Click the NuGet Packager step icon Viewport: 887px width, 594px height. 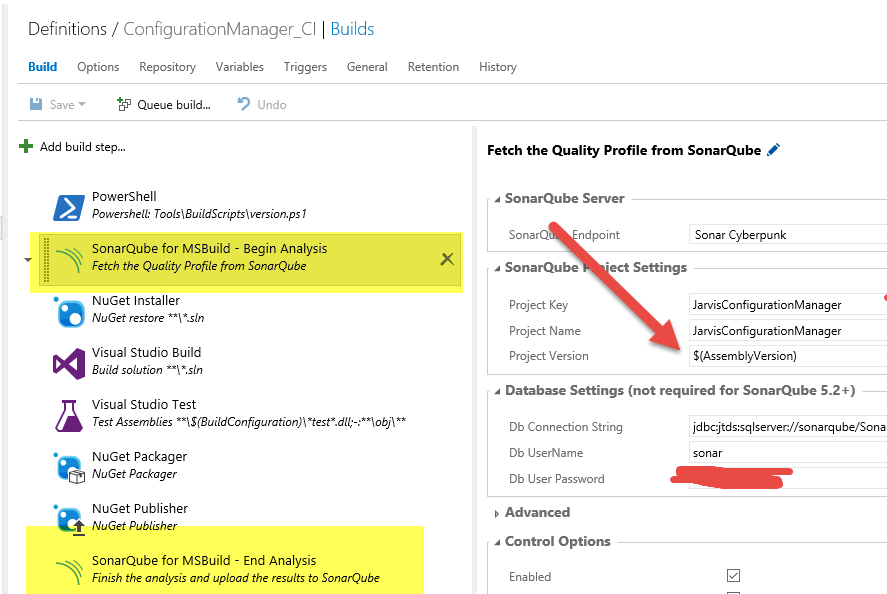click(x=70, y=468)
